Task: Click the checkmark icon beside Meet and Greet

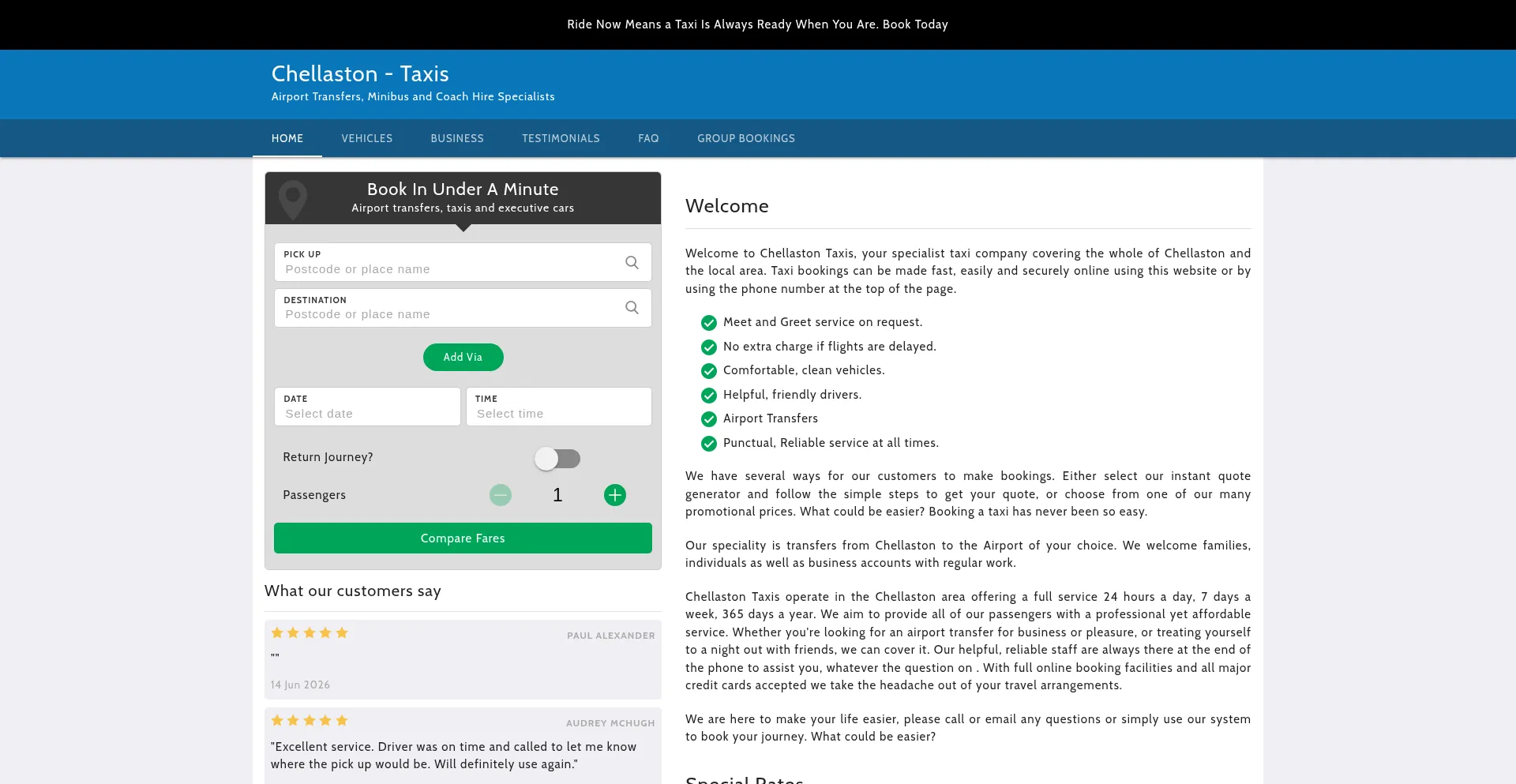Action: click(x=709, y=322)
